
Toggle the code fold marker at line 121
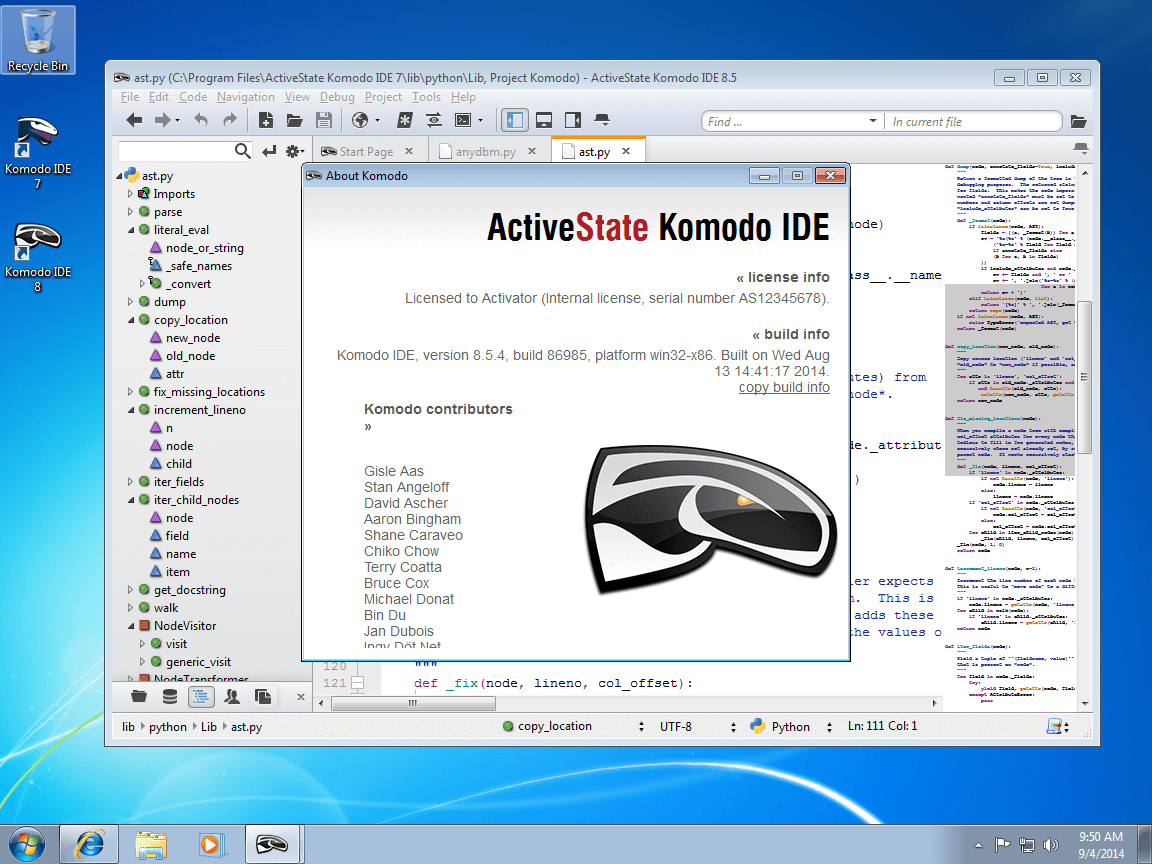point(357,683)
